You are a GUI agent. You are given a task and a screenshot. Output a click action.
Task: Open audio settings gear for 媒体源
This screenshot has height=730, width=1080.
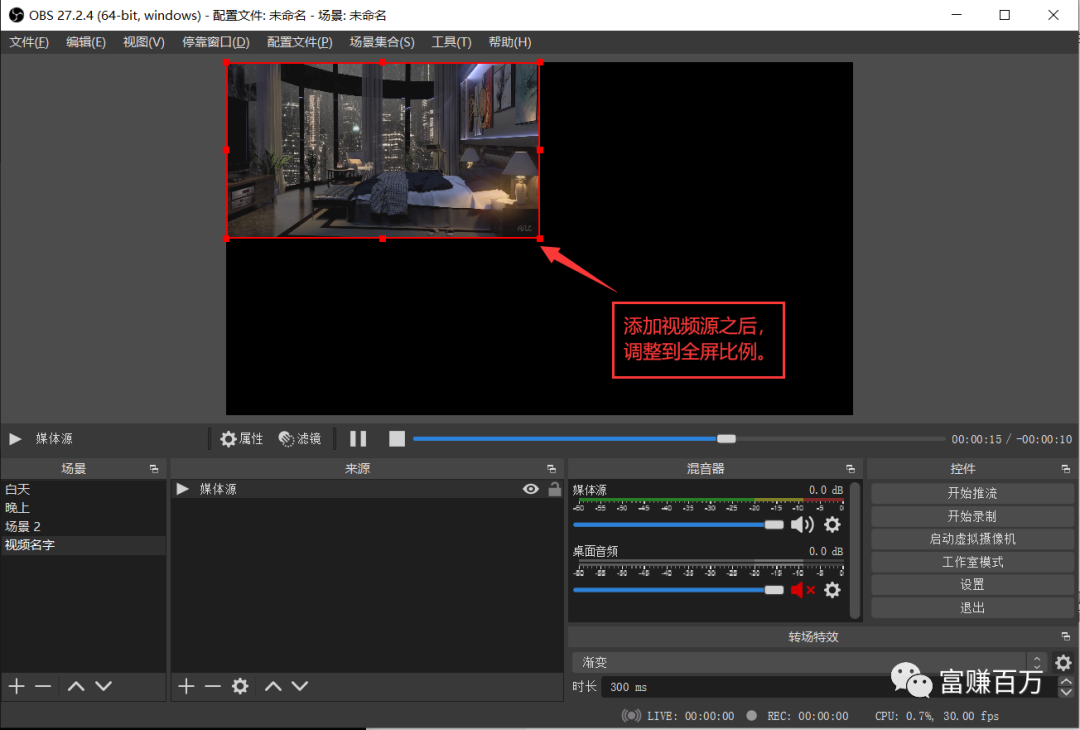click(x=832, y=524)
